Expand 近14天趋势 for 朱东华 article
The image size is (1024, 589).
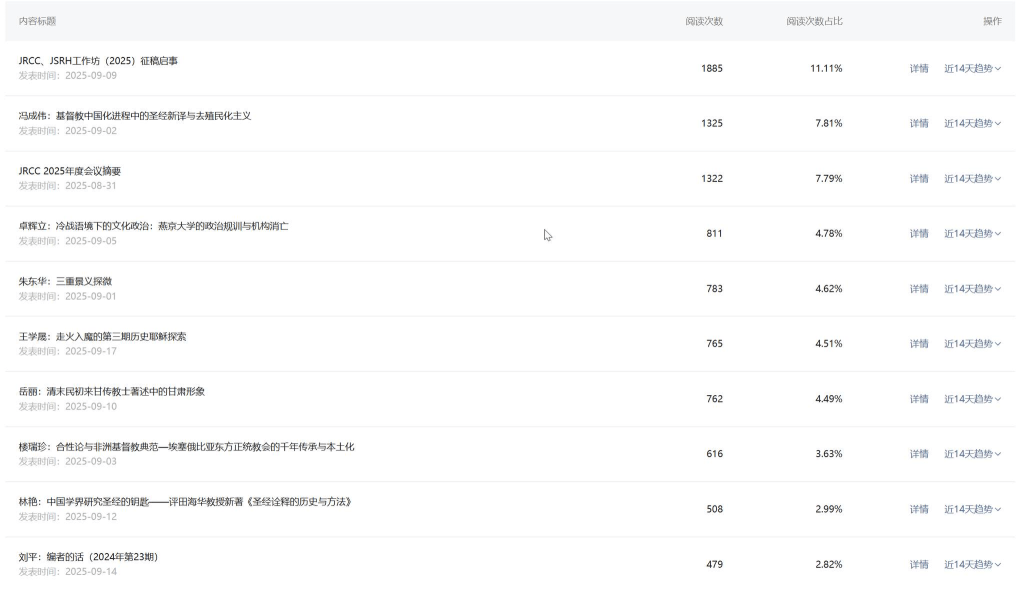(x=972, y=288)
